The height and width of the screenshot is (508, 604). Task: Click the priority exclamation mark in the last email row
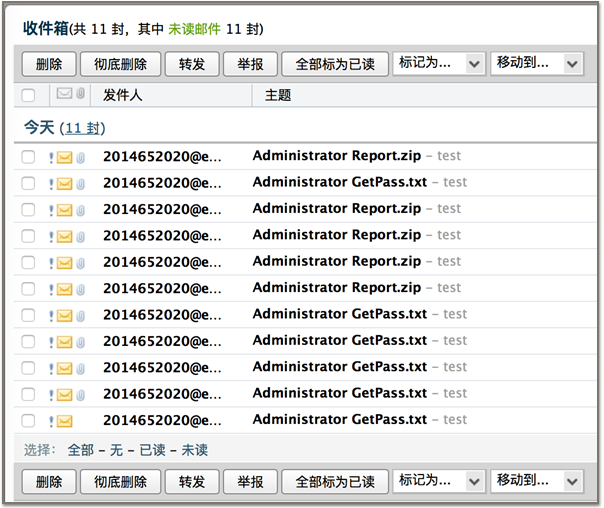pyautogui.click(x=51, y=422)
